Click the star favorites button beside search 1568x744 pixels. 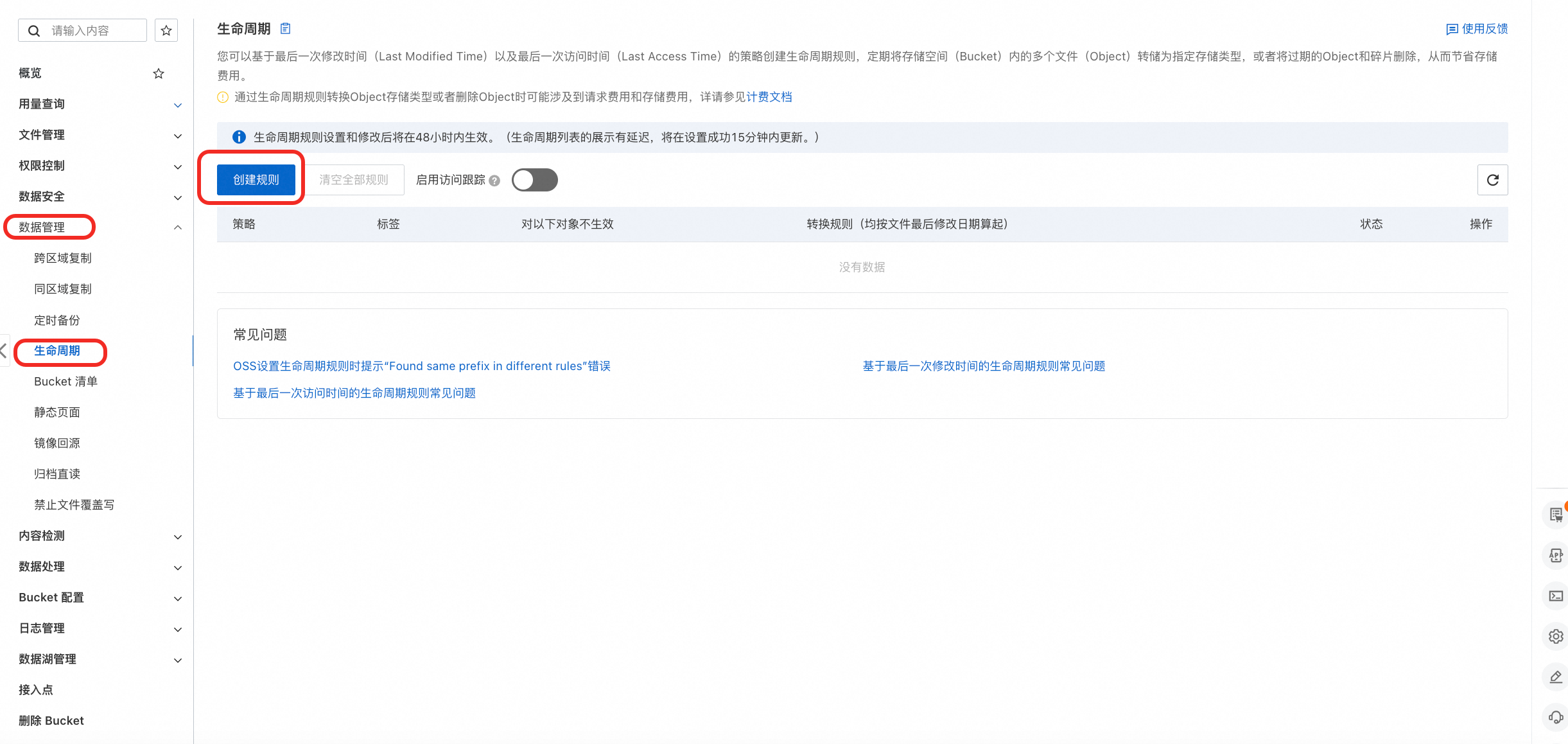(166, 30)
